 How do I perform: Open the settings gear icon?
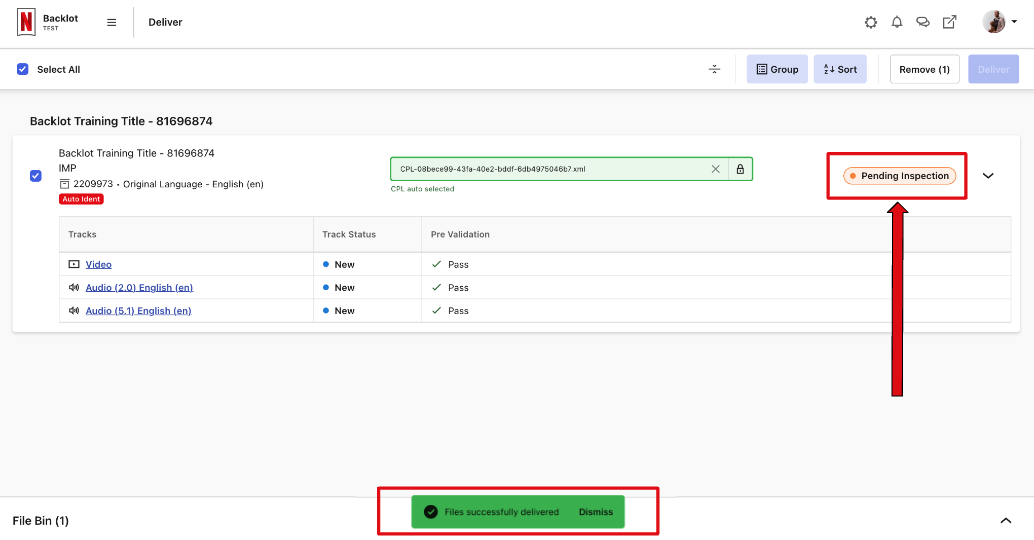[x=871, y=22]
